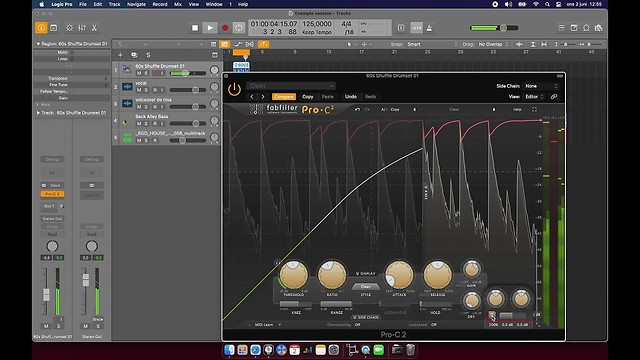Image resolution: width=640 pixels, height=360 pixels.
Task: Toggle the Inspector button in Logic toolbar
Action: pos(41,28)
